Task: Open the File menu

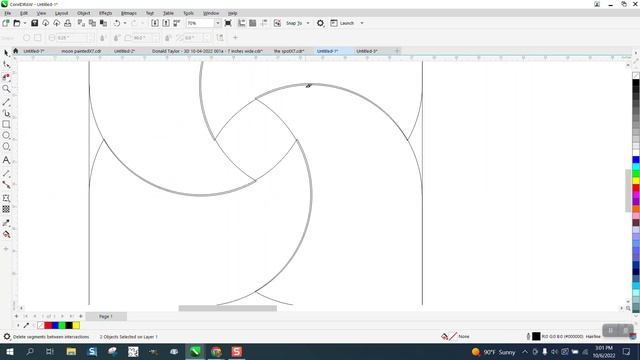Action: pos(7,13)
